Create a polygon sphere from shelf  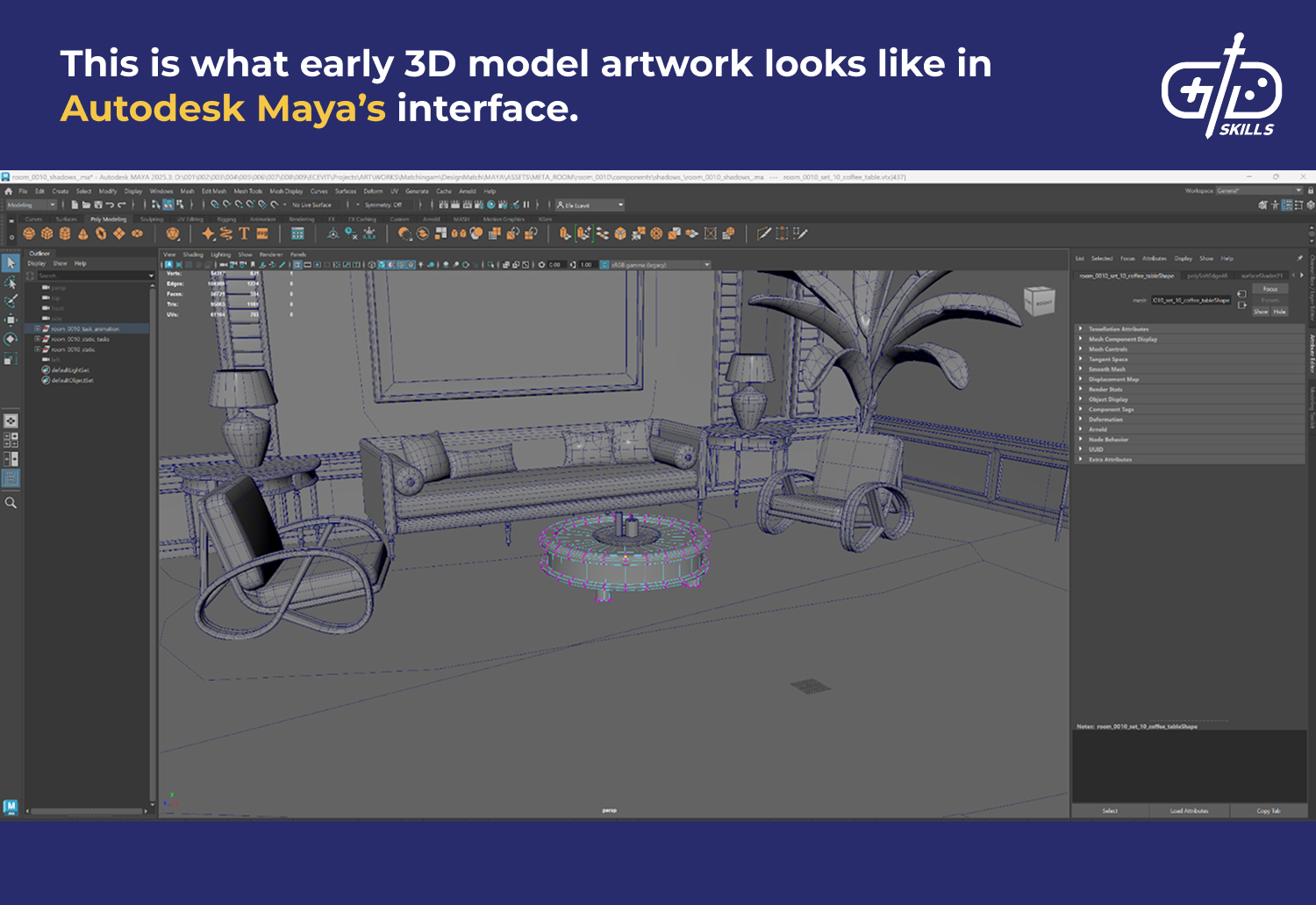29,233
